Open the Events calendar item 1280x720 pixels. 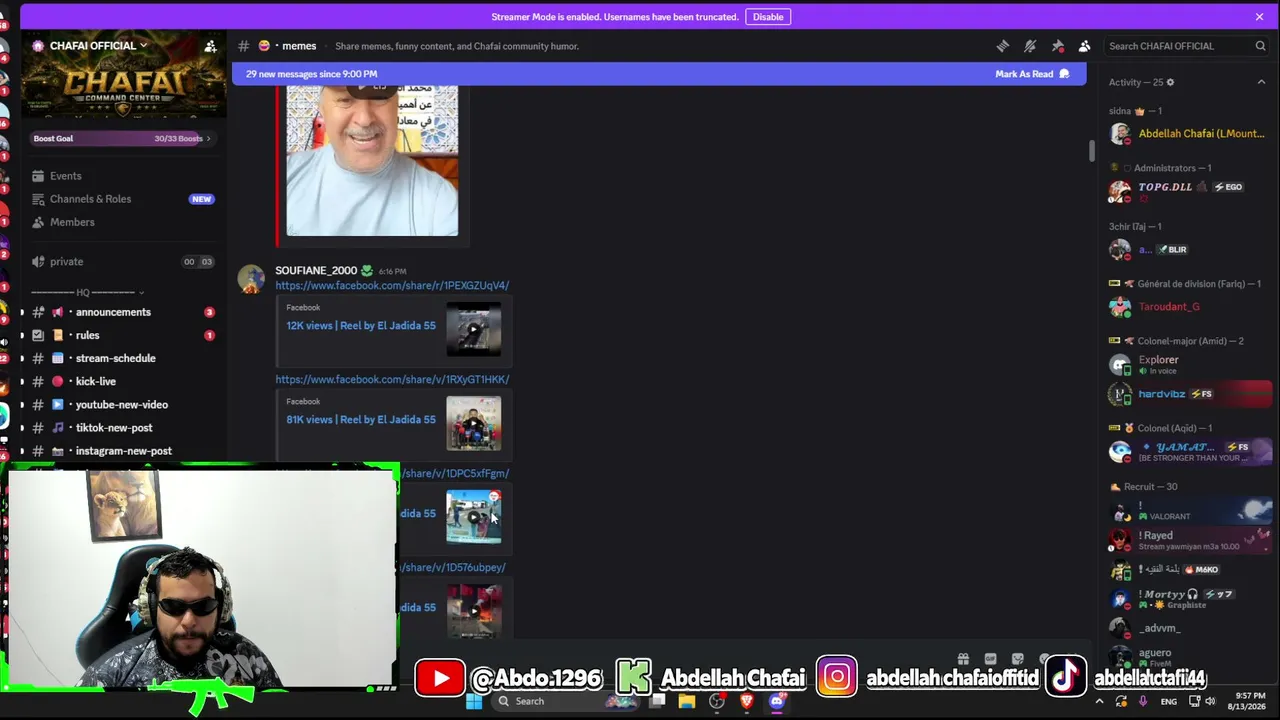124,176
